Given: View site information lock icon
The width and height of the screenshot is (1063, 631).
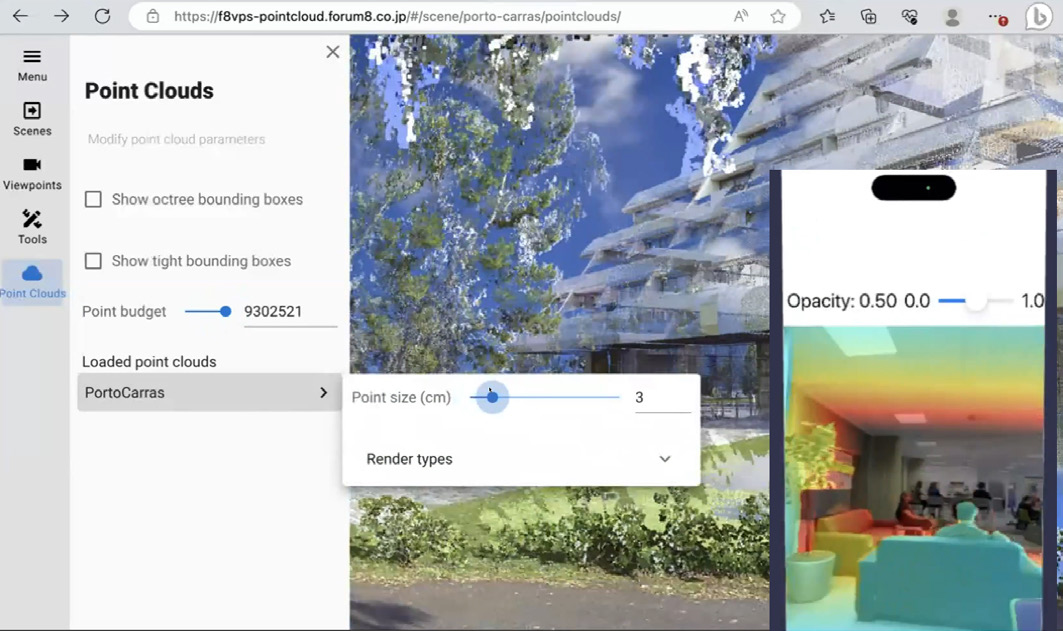Looking at the screenshot, I should [153, 16].
